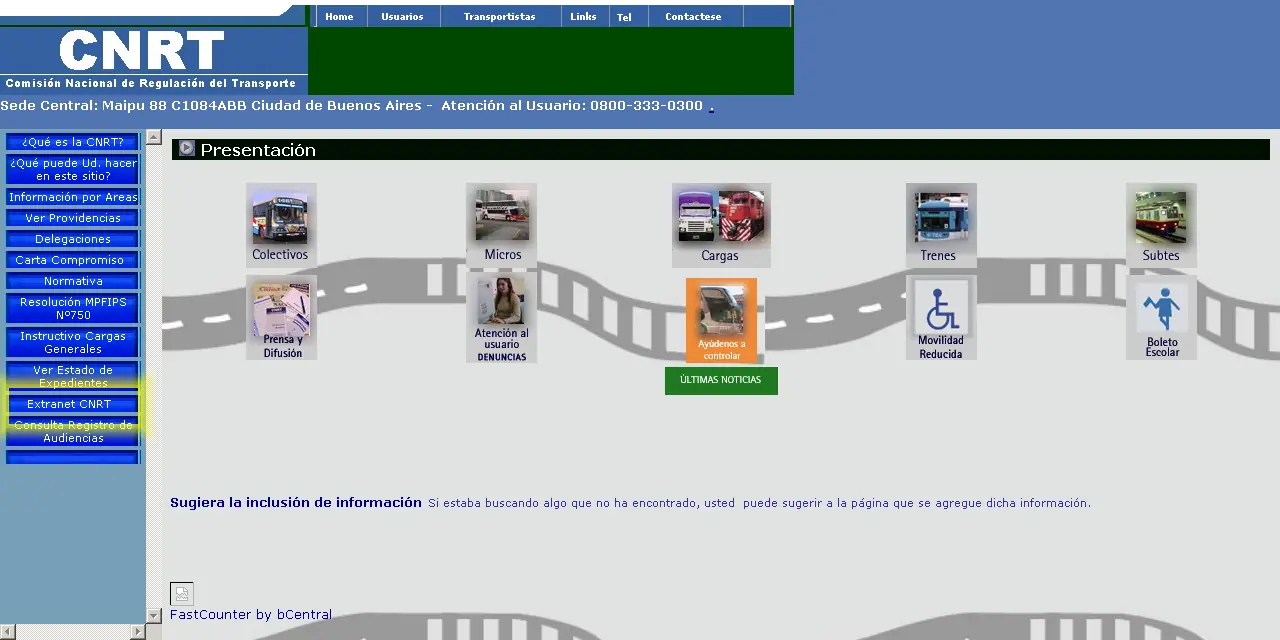
Task: Open the Trenes train icon
Action: tap(941, 225)
